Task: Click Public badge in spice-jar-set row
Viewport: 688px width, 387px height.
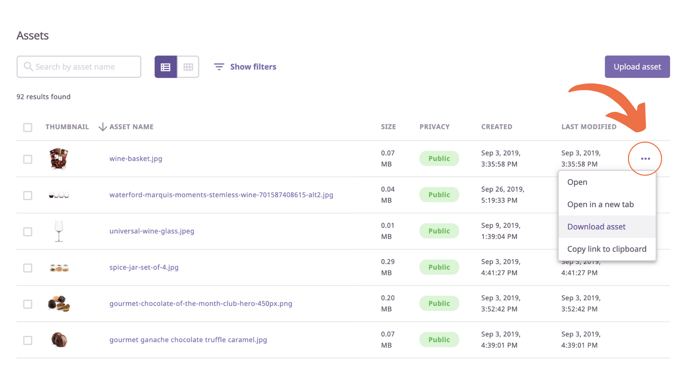Action: [x=439, y=267]
